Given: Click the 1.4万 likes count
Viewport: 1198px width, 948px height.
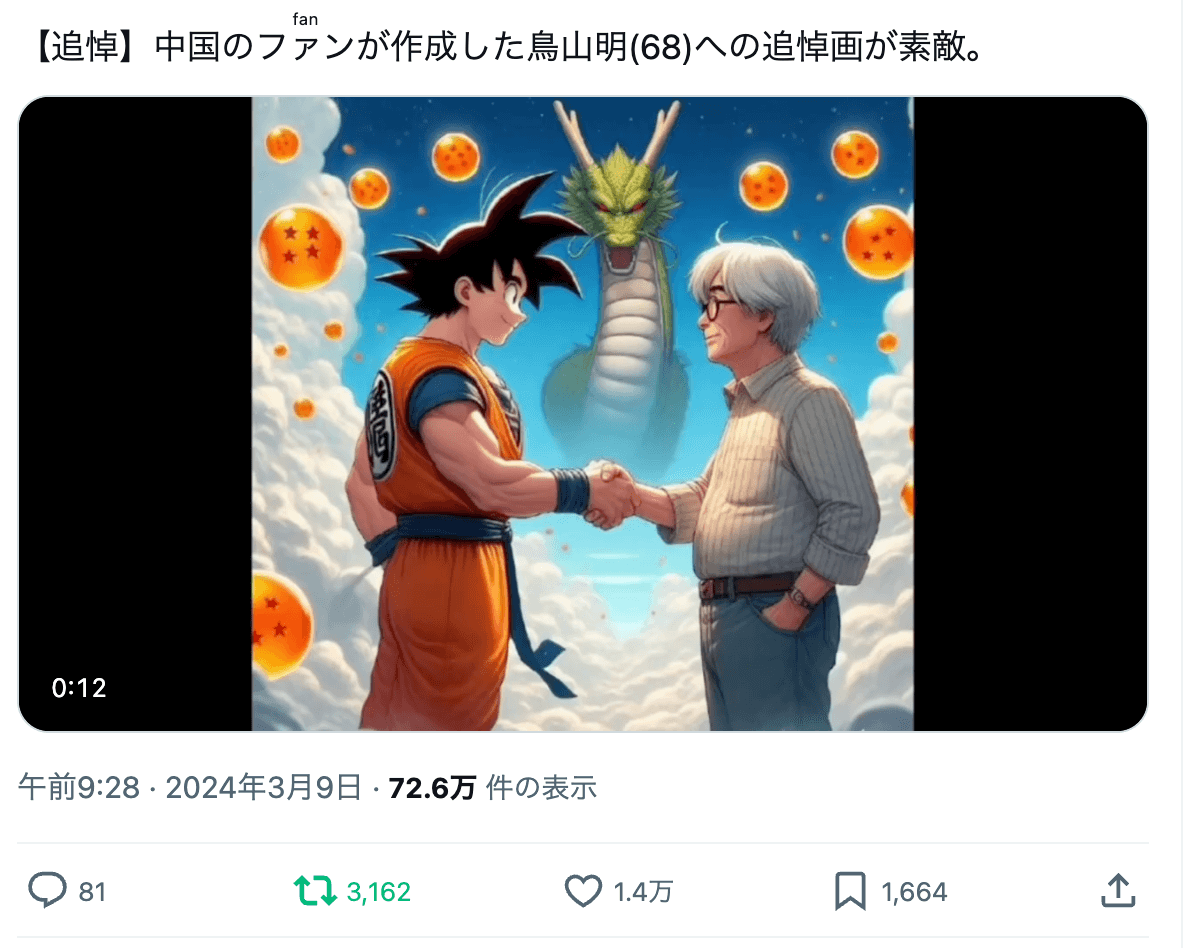Looking at the screenshot, I should click(643, 891).
